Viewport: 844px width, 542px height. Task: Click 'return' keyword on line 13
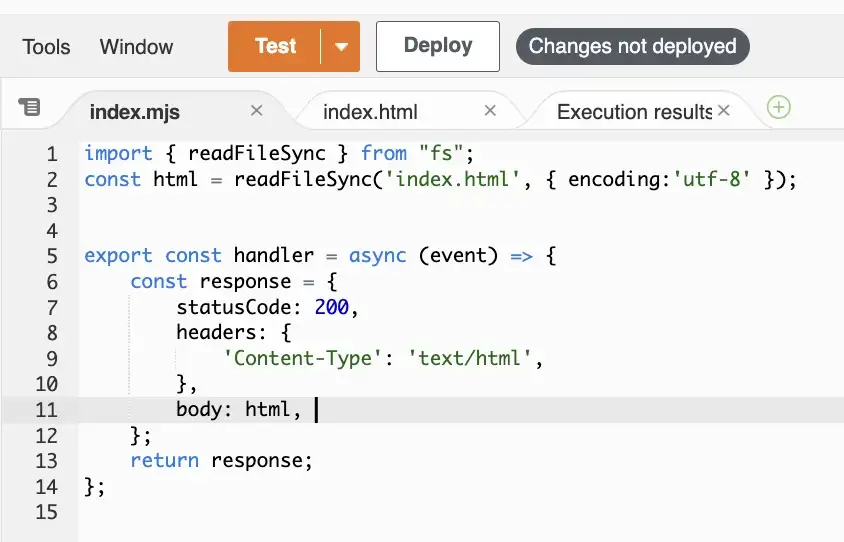click(x=165, y=461)
